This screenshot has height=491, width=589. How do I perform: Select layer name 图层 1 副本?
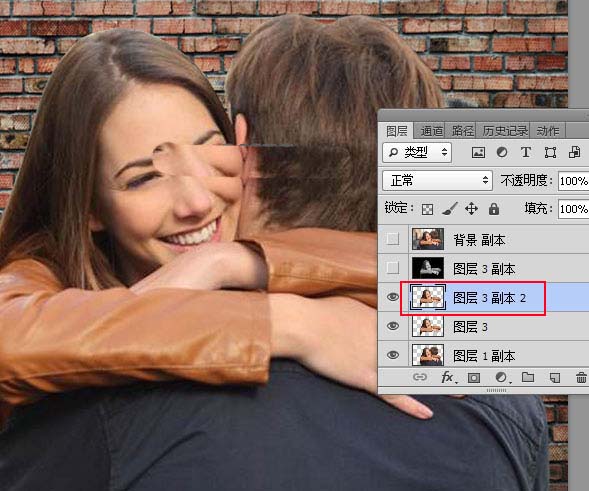point(484,356)
